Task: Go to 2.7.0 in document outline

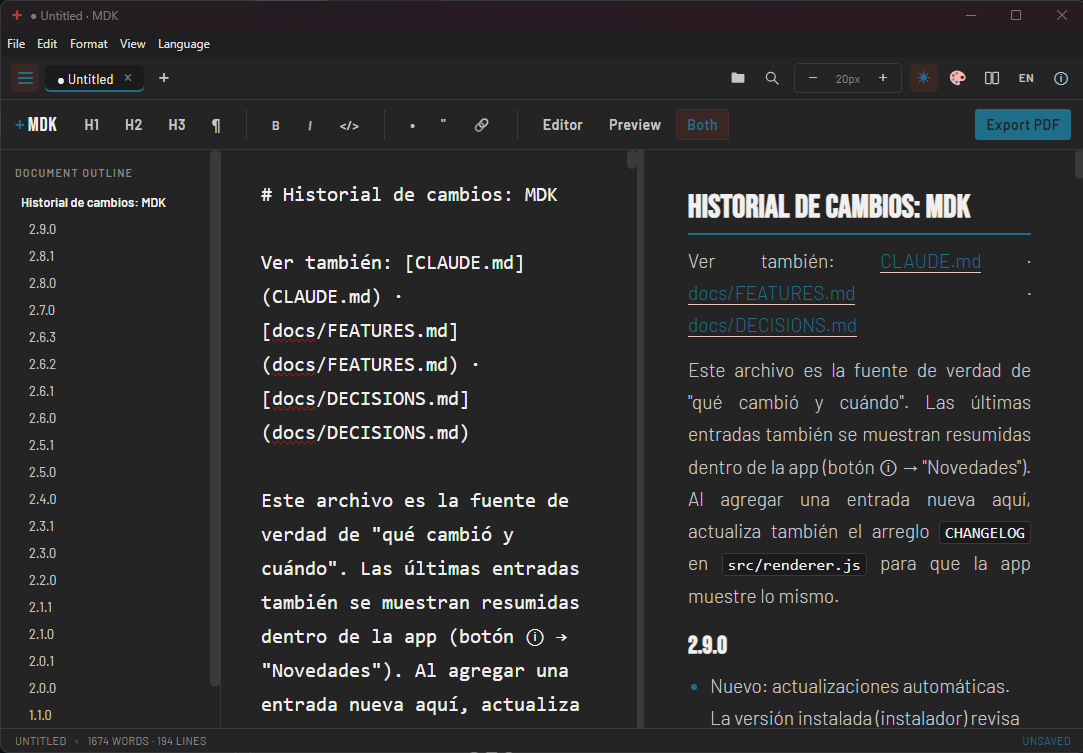Action: tap(41, 310)
